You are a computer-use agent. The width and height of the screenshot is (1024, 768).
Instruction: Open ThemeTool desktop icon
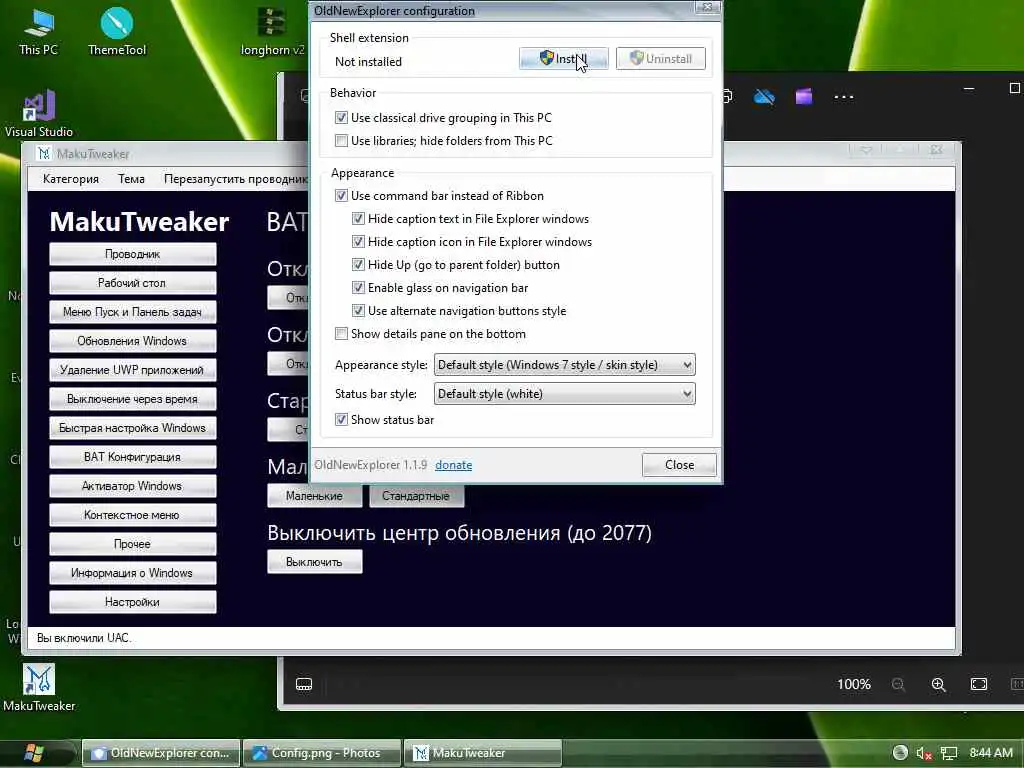coord(117,31)
